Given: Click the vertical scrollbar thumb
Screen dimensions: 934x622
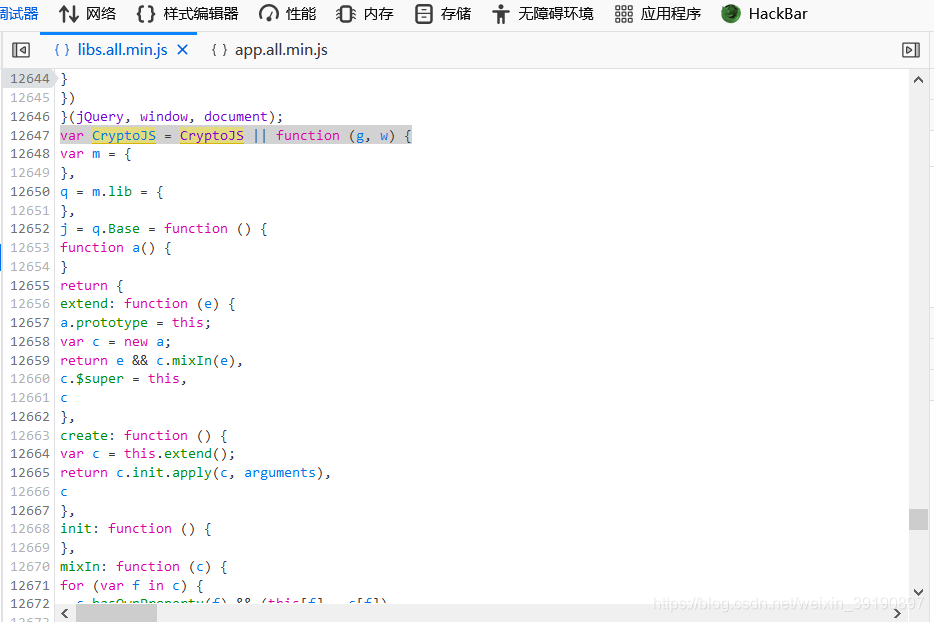Looking at the screenshot, I should click(x=918, y=519).
